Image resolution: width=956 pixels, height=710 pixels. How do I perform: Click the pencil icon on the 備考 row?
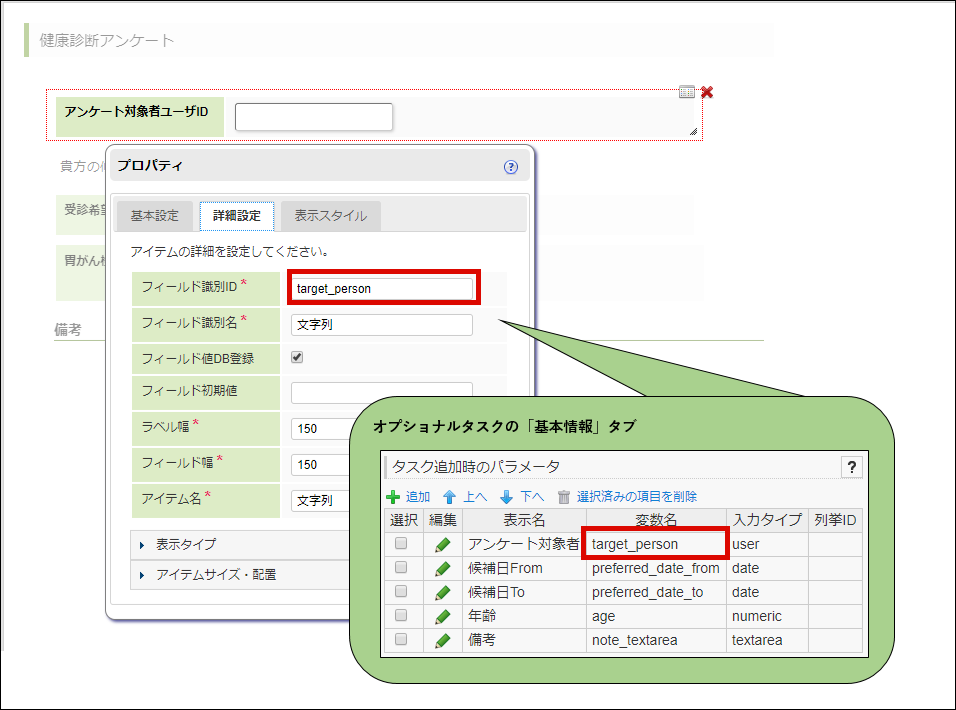442,640
